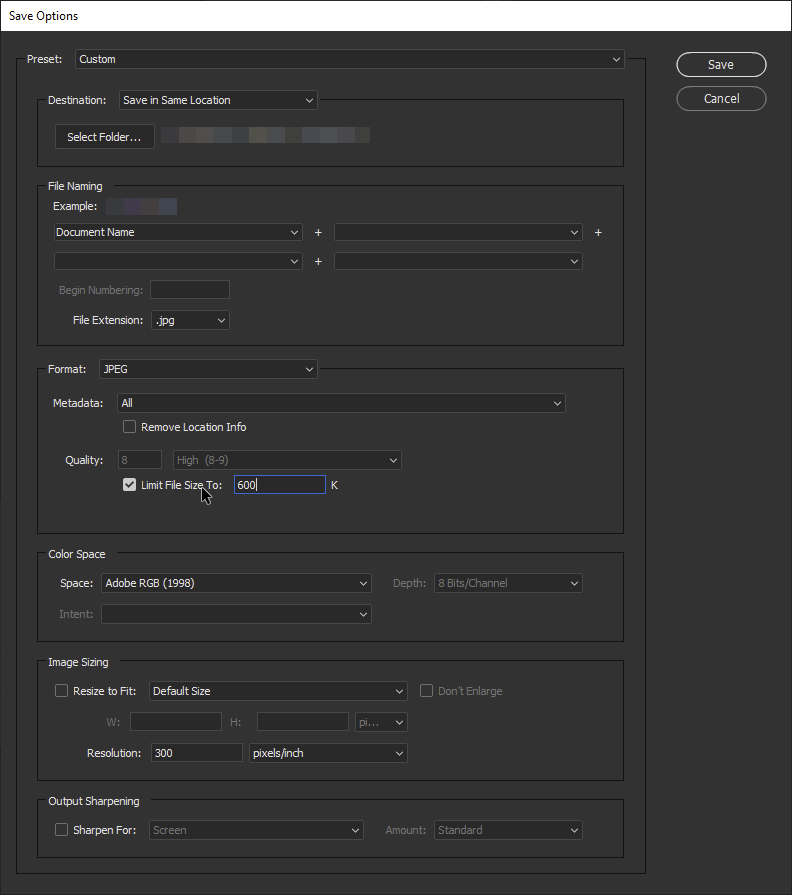Open the Document Name dropdown

(x=177, y=232)
